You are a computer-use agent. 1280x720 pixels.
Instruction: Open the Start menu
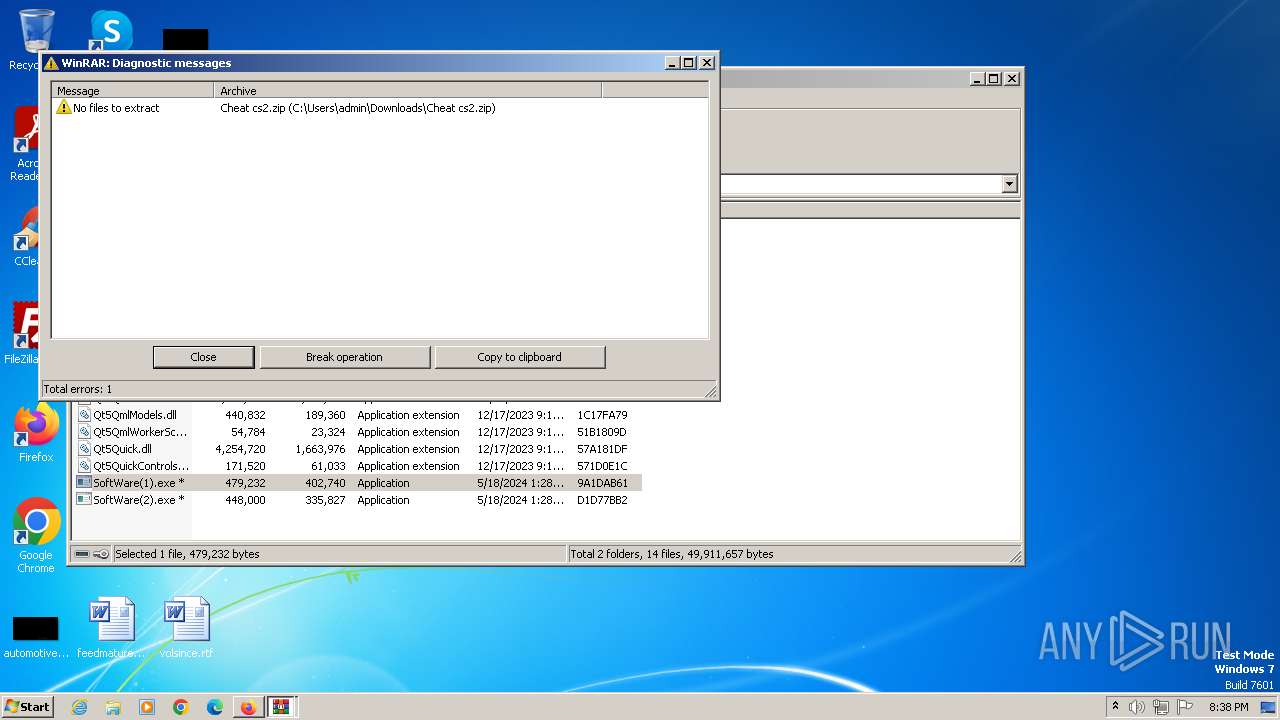coord(27,706)
